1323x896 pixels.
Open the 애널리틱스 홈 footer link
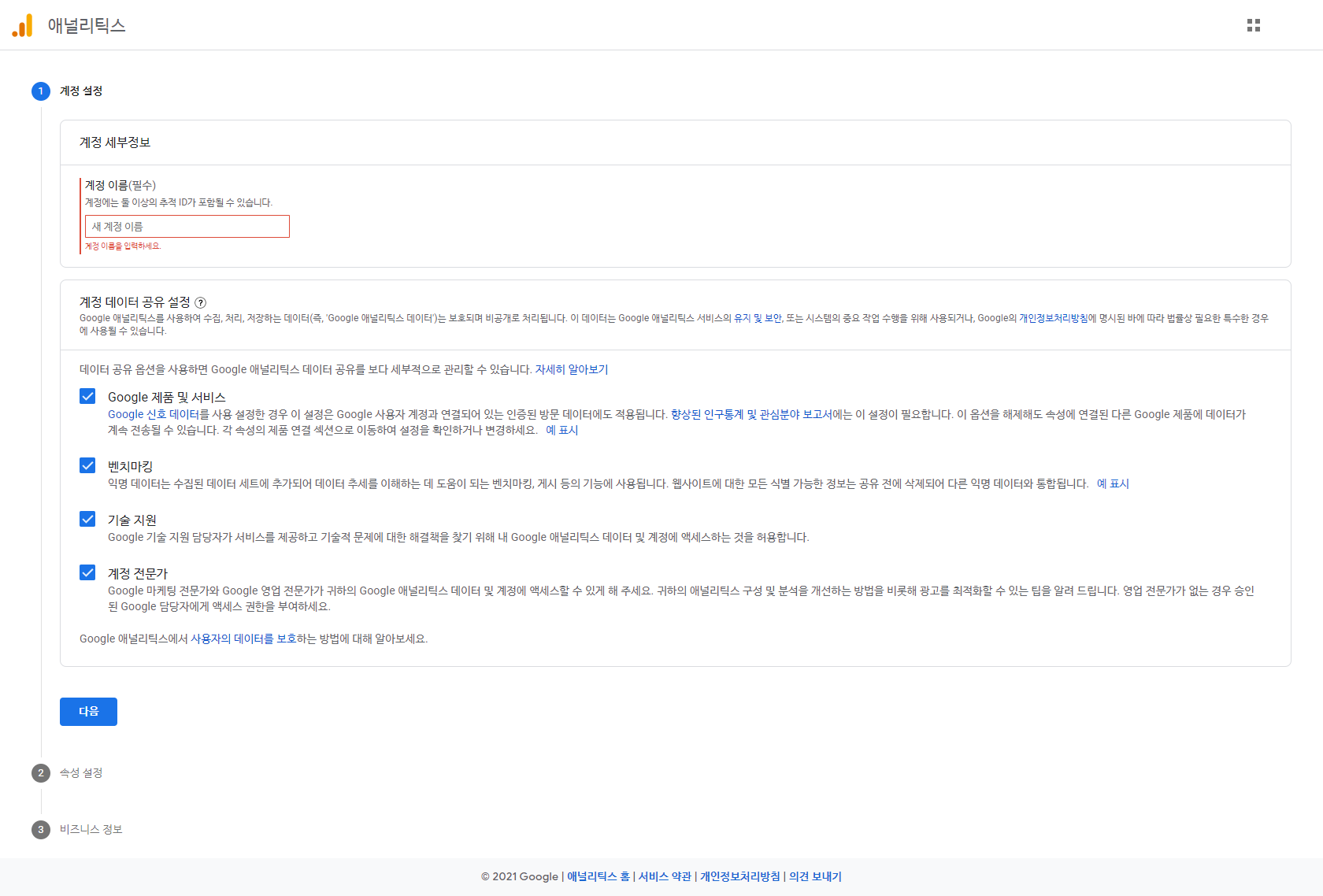click(598, 876)
